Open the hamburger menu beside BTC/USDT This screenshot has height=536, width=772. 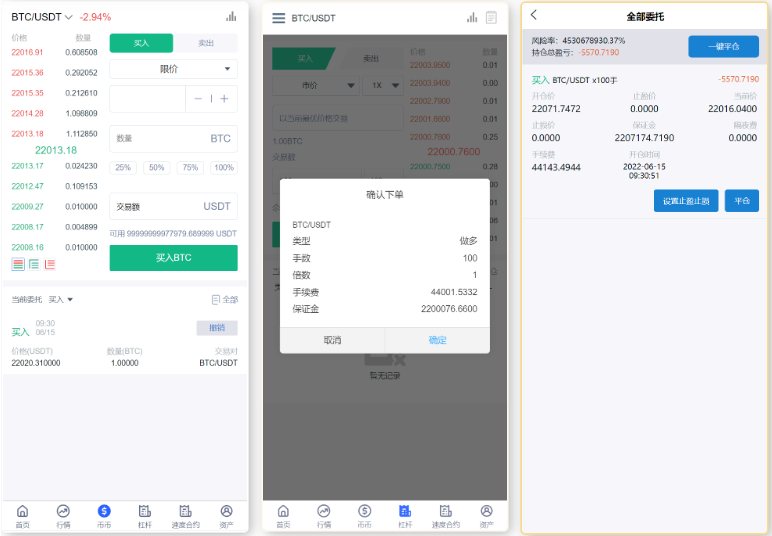pos(278,18)
